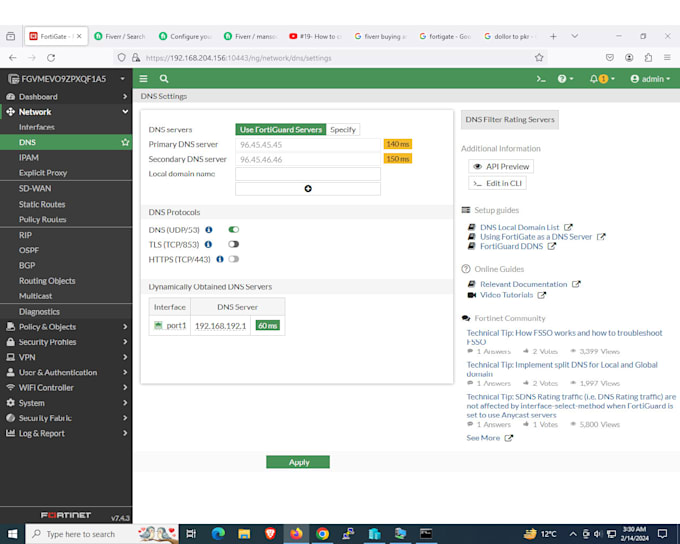Image resolution: width=680 pixels, height=544 pixels.
Task: Open the admin account dropdown
Action: [x=650, y=79]
